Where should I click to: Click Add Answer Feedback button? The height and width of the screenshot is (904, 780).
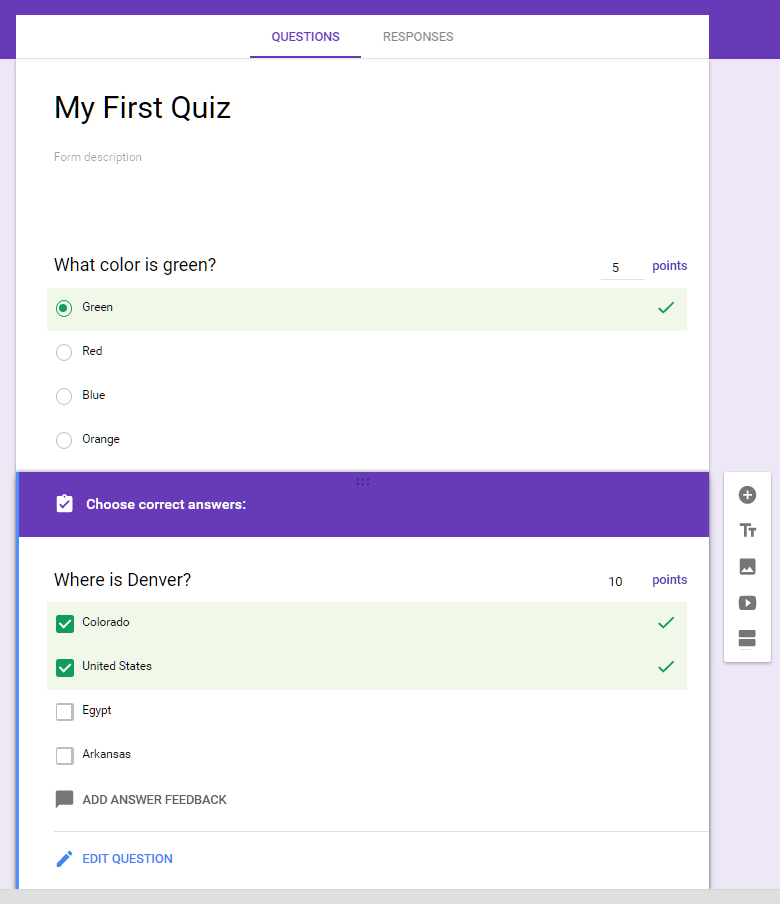[x=155, y=800]
